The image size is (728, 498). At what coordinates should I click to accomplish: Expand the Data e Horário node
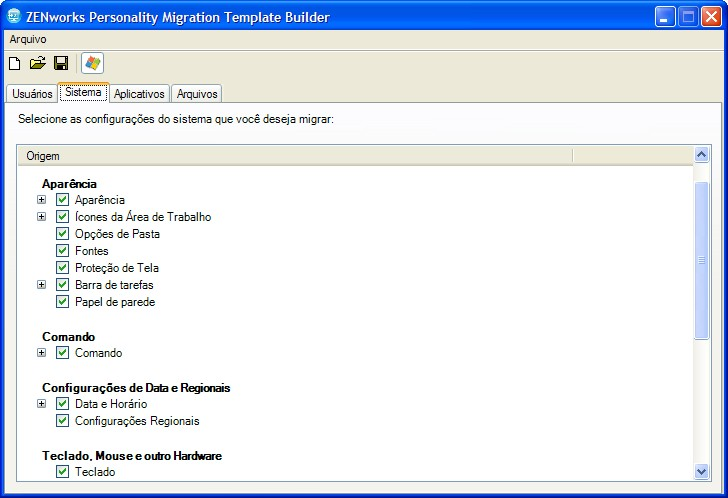42,404
